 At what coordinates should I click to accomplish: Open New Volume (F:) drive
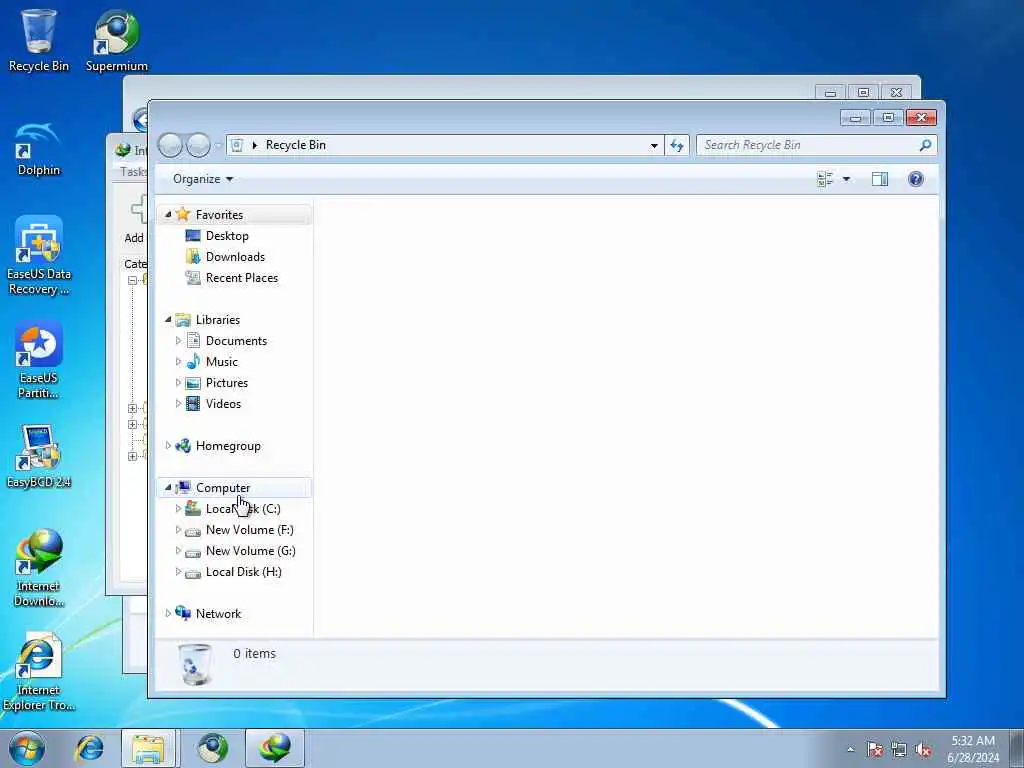pyautogui.click(x=249, y=530)
